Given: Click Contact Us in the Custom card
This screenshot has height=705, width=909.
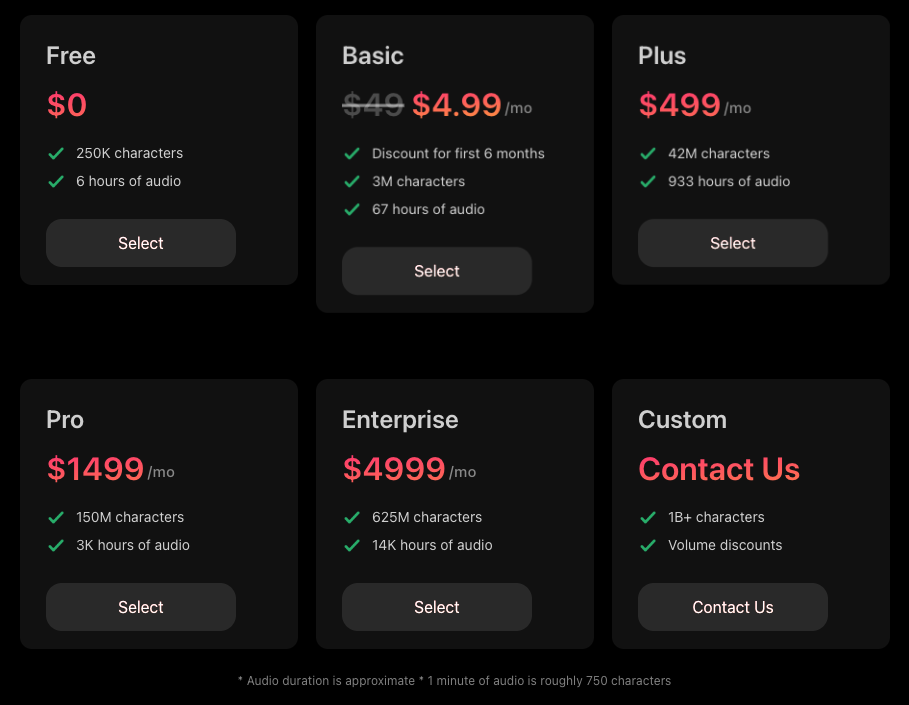Looking at the screenshot, I should pos(732,607).
